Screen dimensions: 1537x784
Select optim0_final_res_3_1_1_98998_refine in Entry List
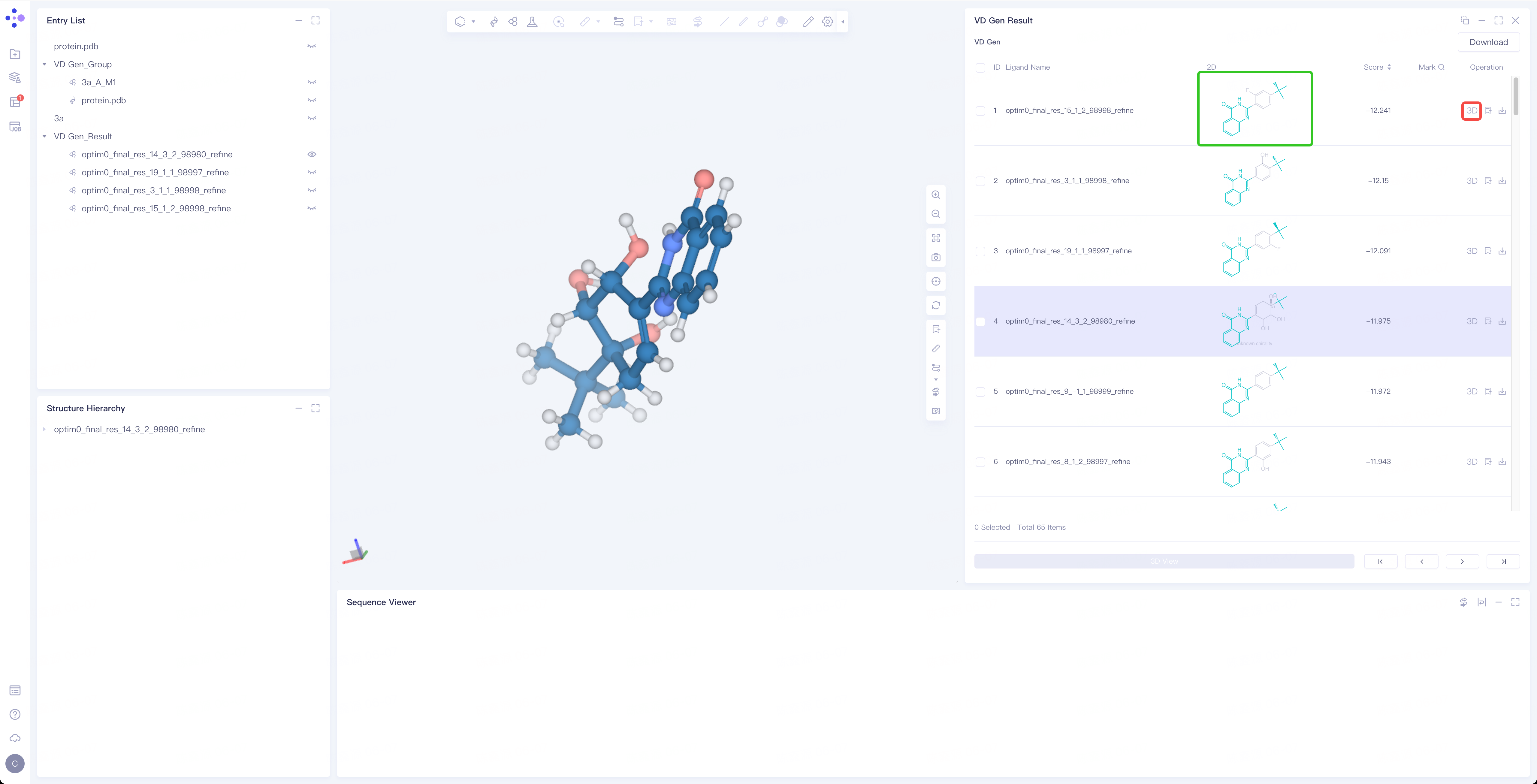tap(153, 190)
